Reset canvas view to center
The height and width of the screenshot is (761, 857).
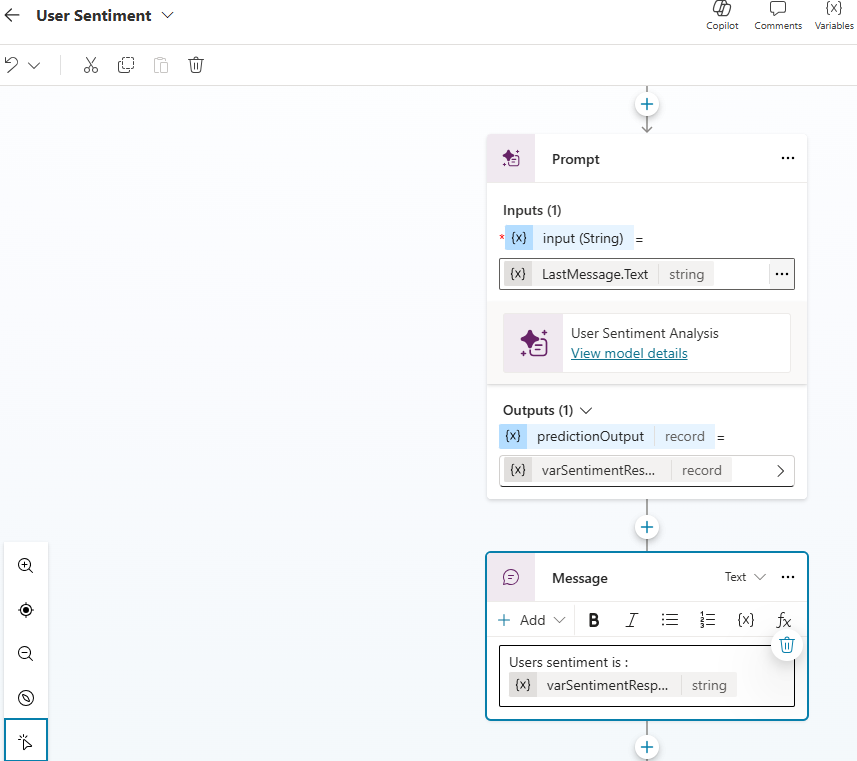point(26,610)
